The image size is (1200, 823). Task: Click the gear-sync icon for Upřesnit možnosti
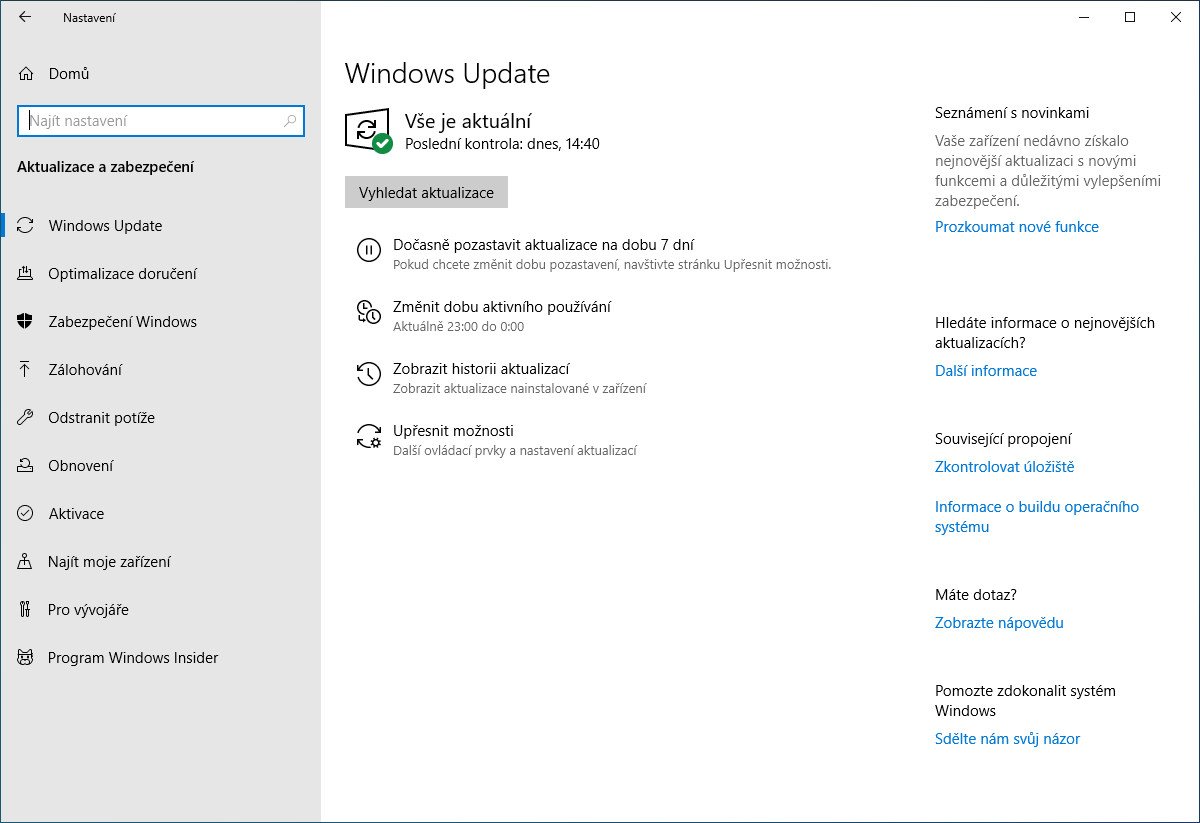tap(369, 436)
